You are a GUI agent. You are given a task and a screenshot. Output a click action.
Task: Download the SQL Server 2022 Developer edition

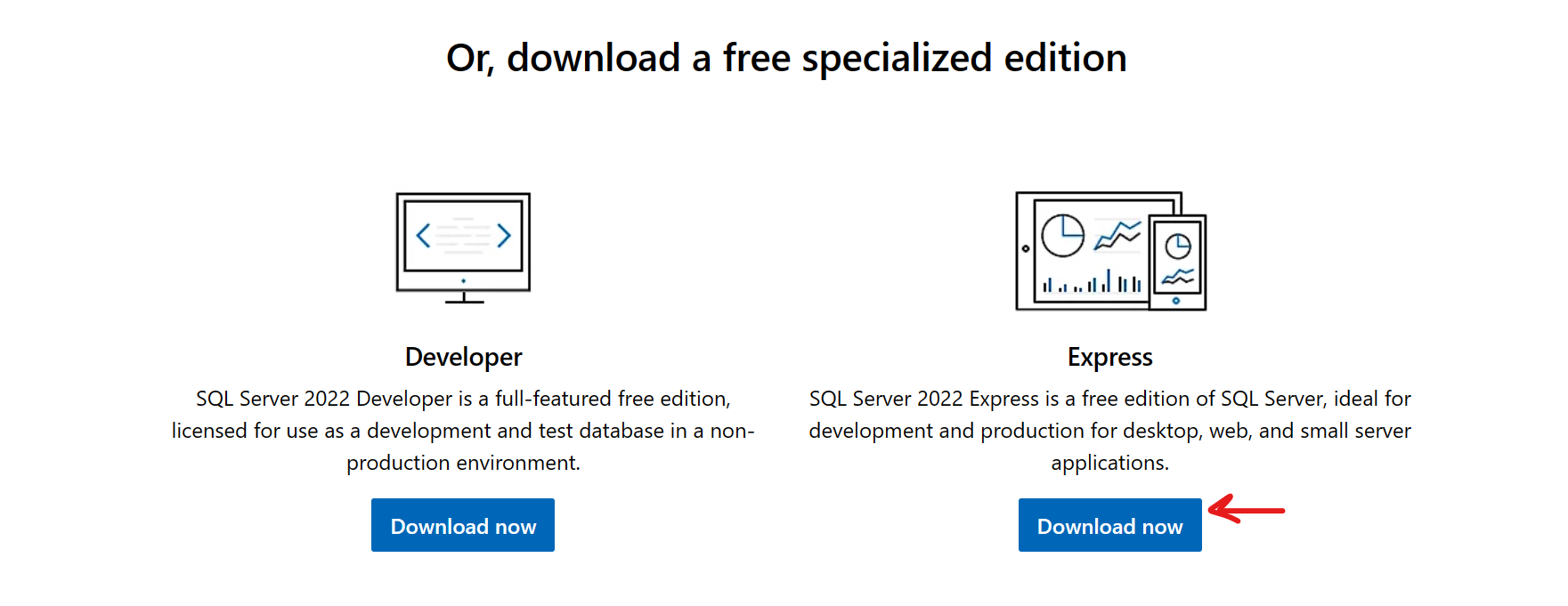point(463,525)
